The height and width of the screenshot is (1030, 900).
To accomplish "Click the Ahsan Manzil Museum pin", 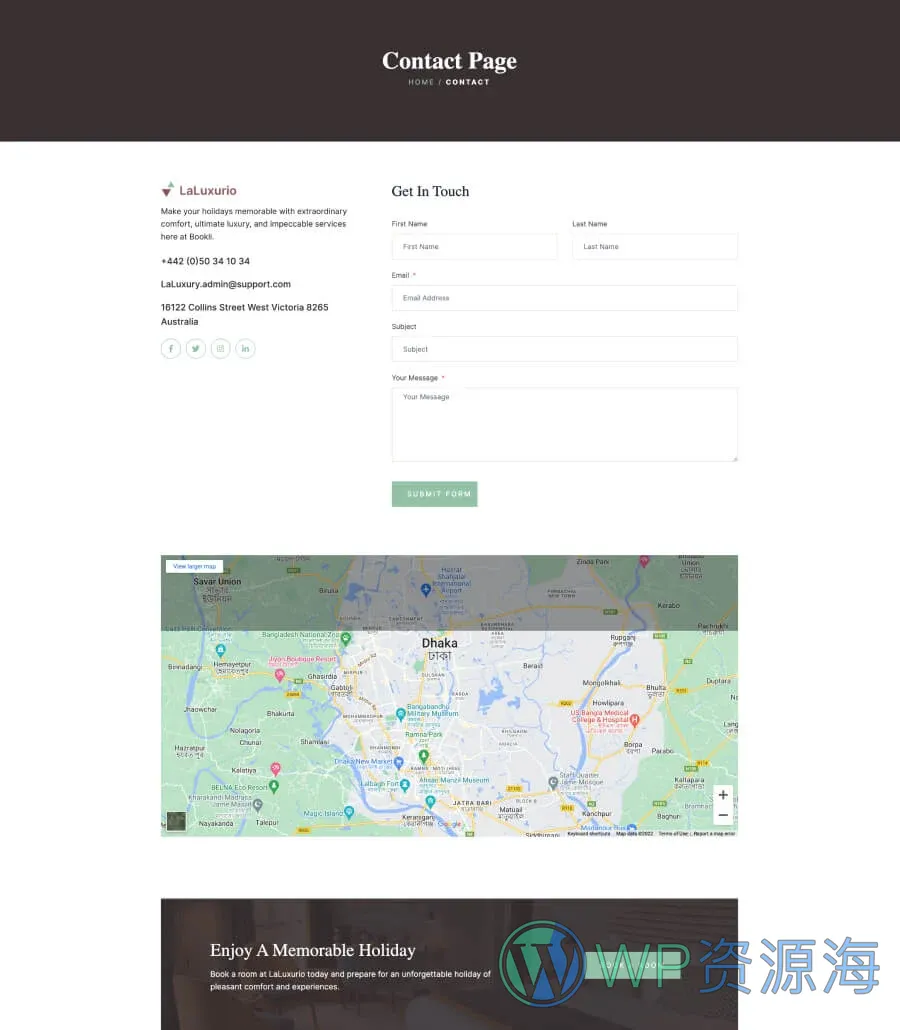I will [x=430, y=801].
